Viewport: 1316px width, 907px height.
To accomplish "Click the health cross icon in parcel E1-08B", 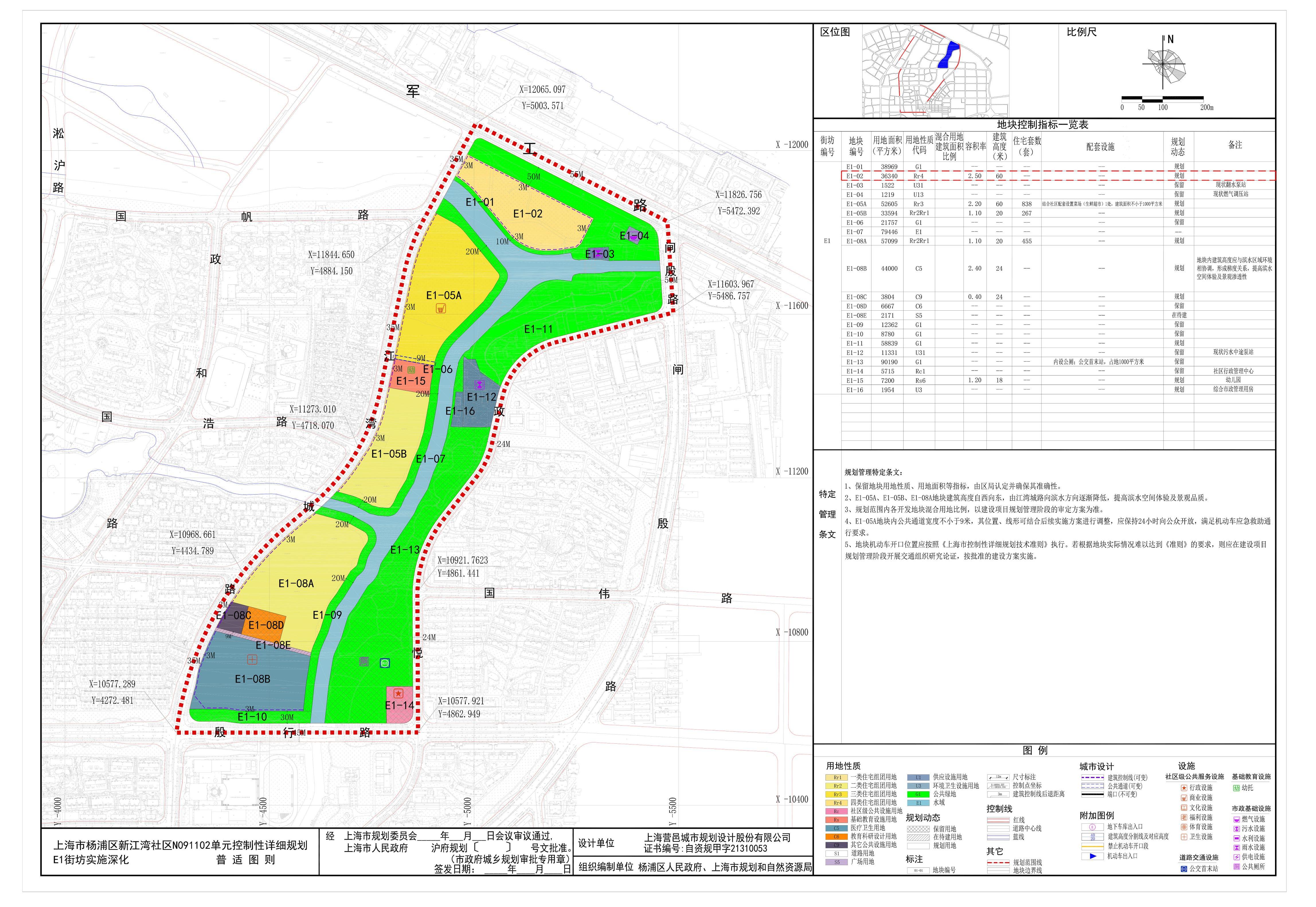I will coord(252,659).
